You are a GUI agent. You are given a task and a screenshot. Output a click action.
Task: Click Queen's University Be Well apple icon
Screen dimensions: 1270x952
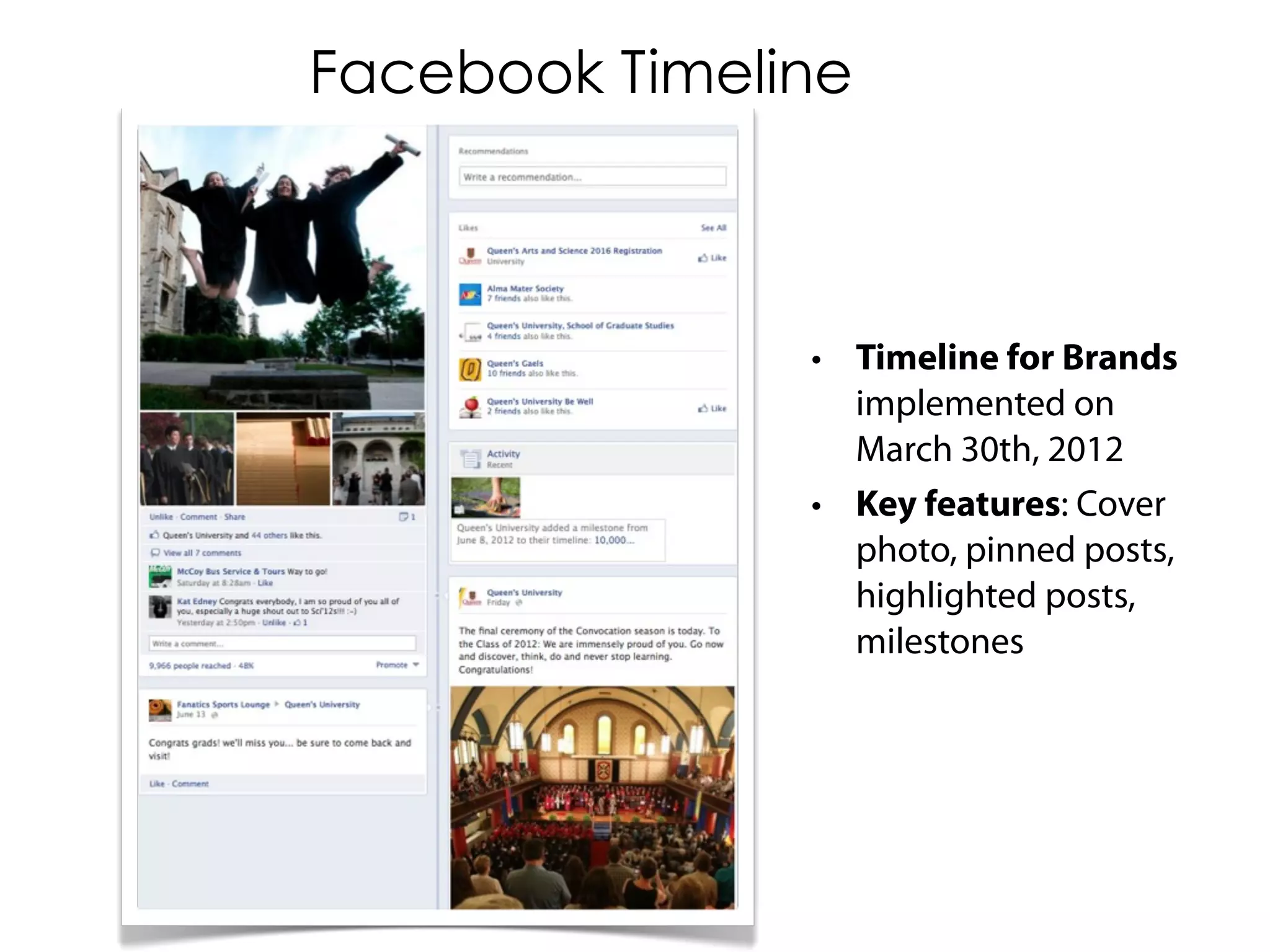[471, 407]
